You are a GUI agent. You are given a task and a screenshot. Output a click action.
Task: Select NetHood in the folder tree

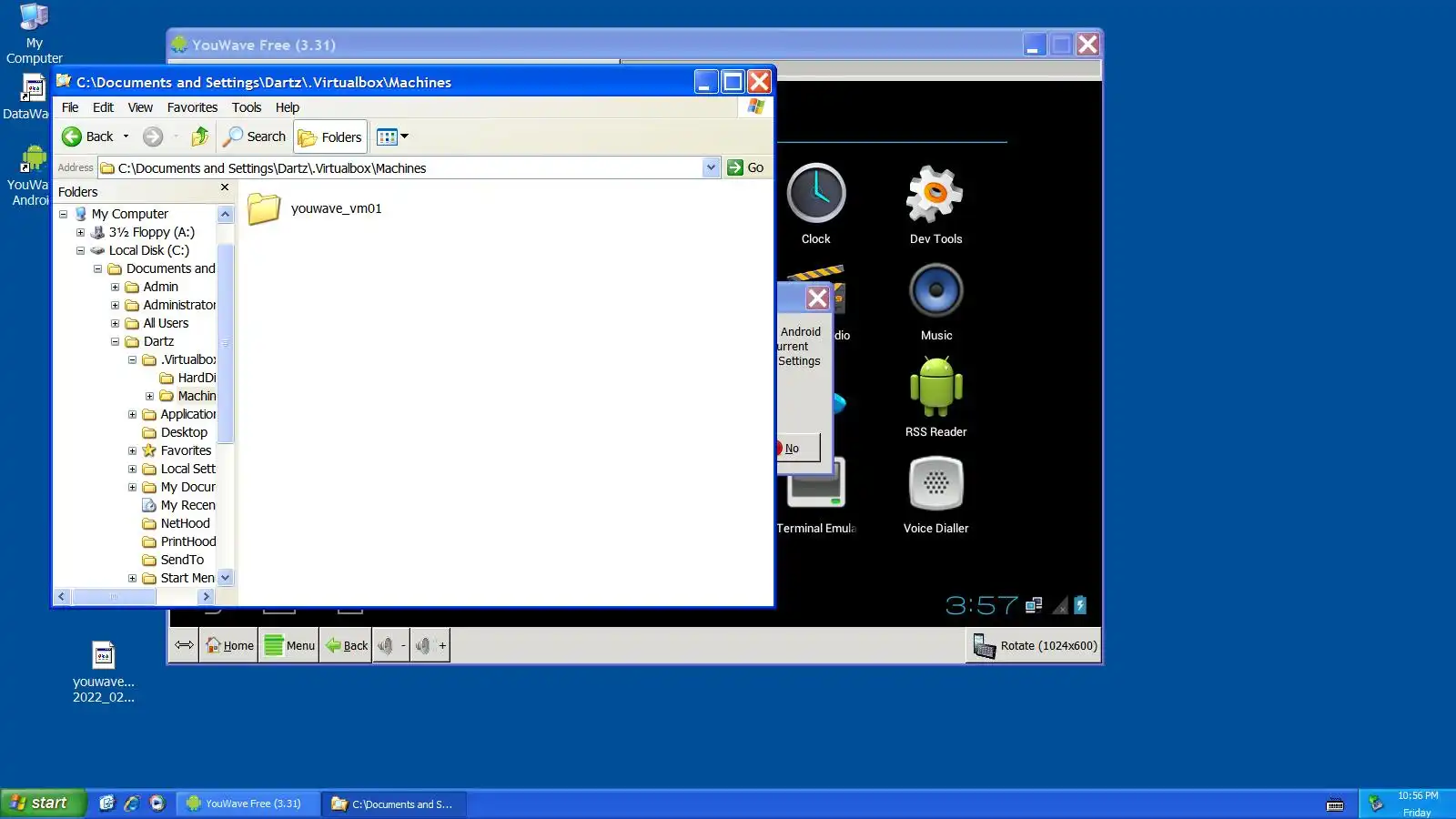pyautogui.click(x=185, y=523)
